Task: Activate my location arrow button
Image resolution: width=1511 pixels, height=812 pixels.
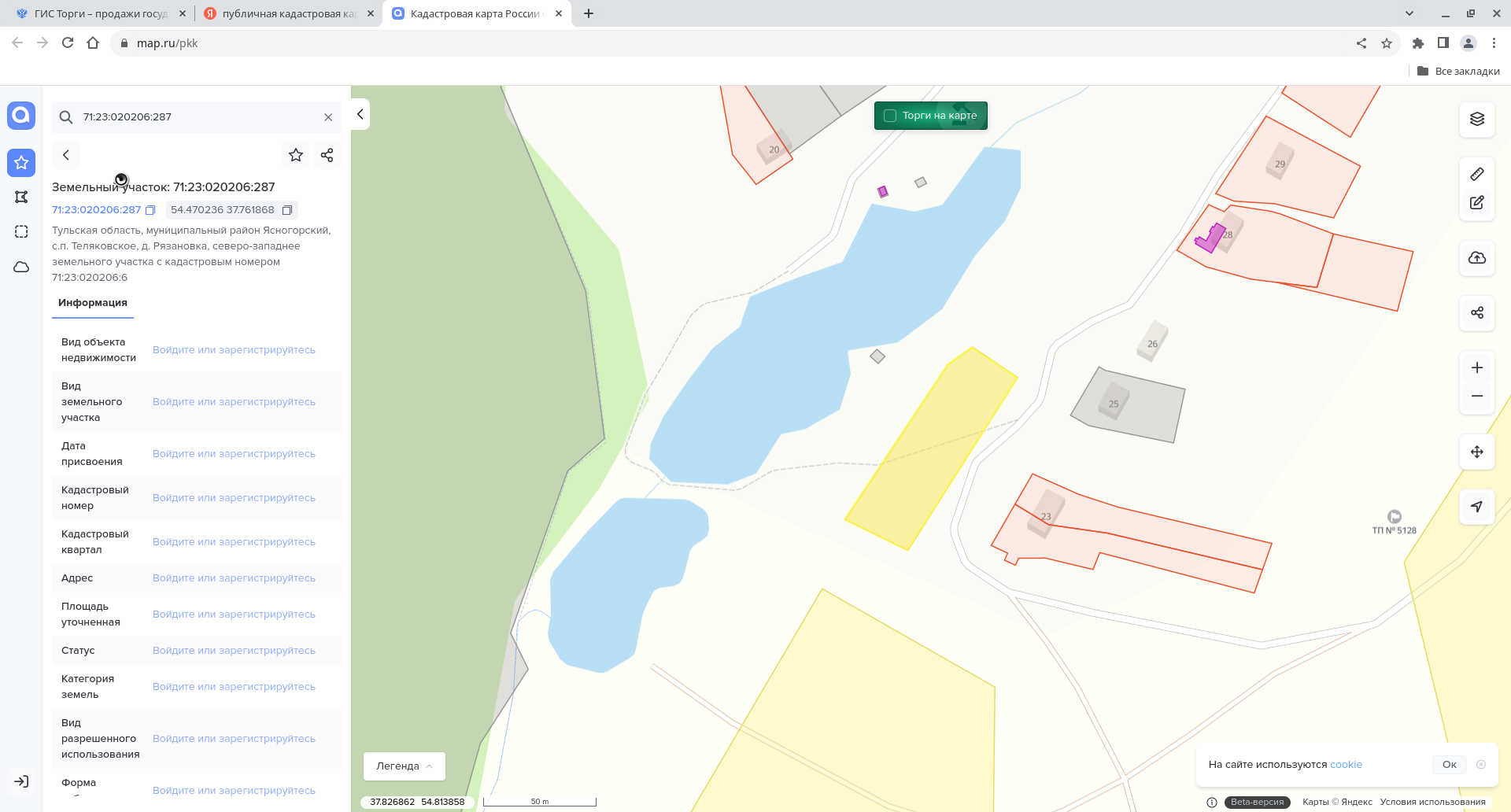Action: [1476, 507]
